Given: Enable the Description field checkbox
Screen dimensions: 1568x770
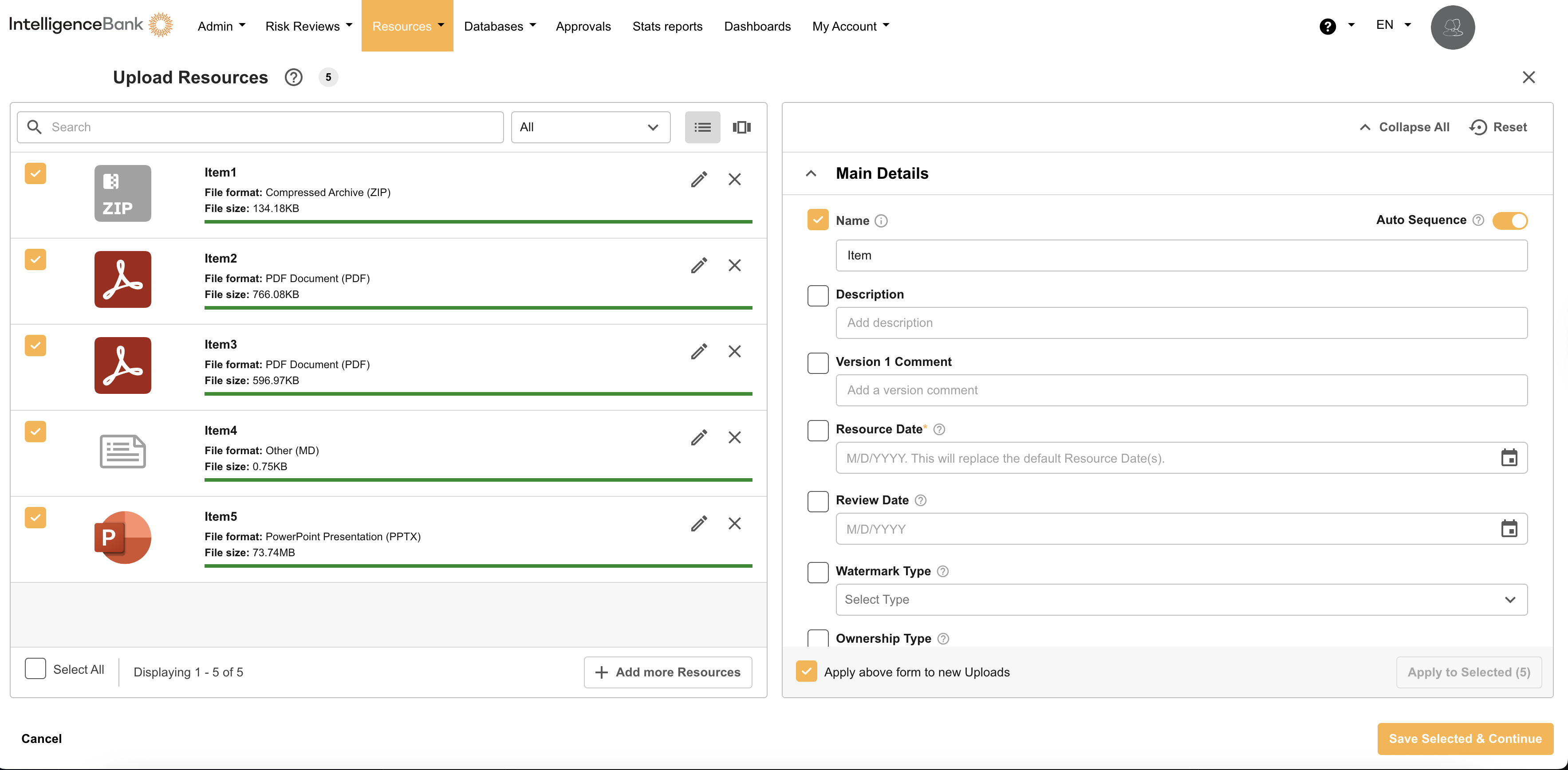Looking at the screenshot, I should coord(817,295).
